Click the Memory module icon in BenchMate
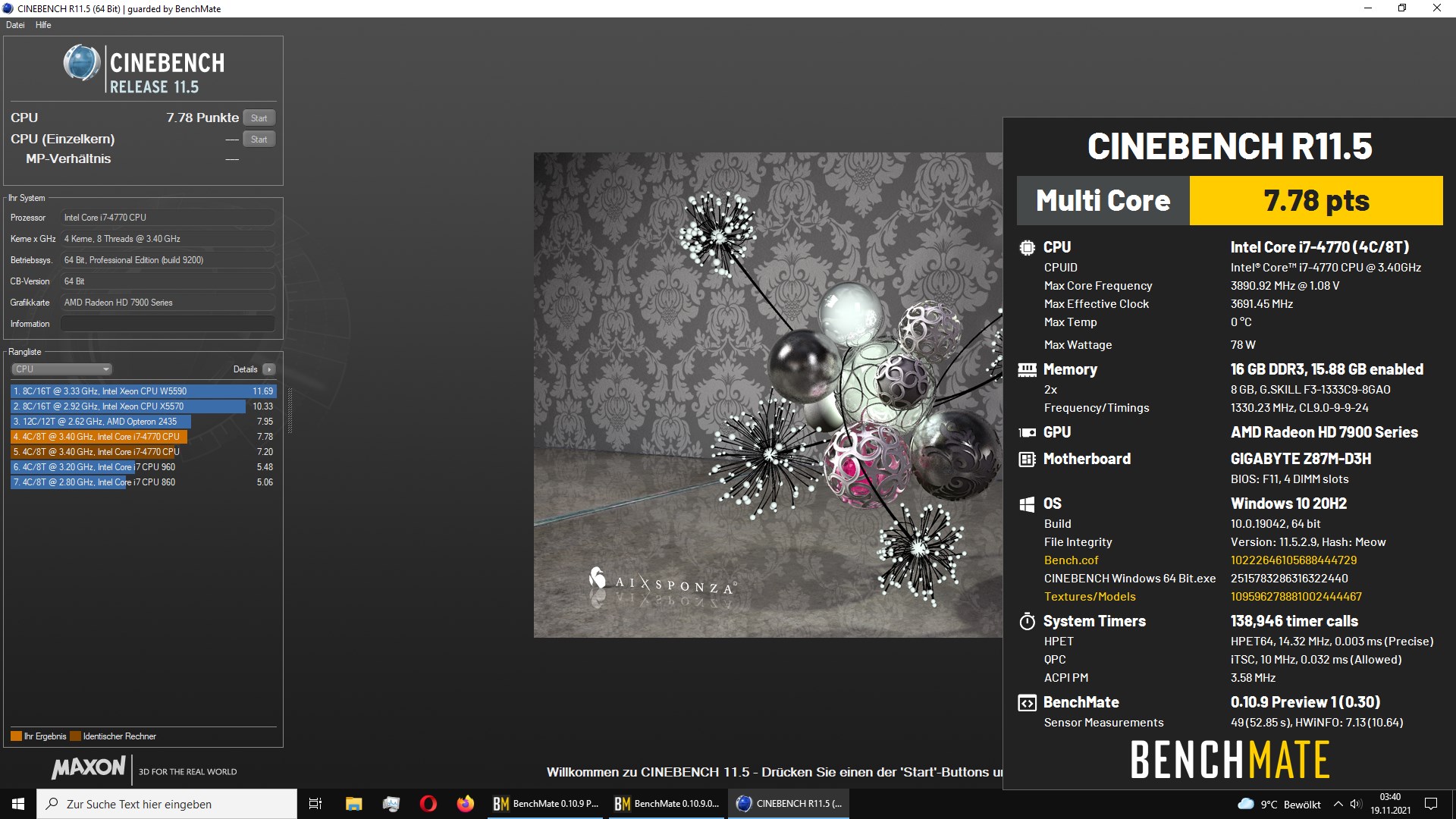 tap(1027, 369)
